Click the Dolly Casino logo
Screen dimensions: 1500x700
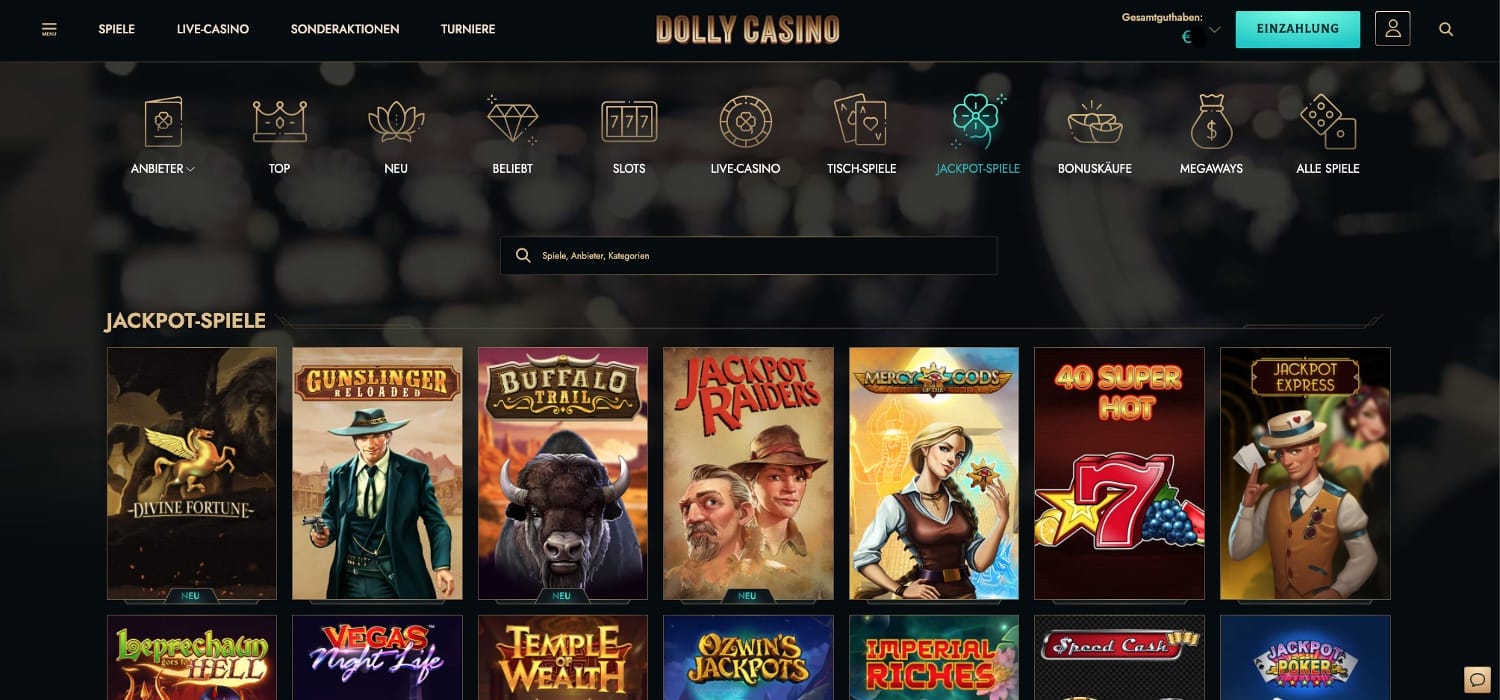(748, 30)
